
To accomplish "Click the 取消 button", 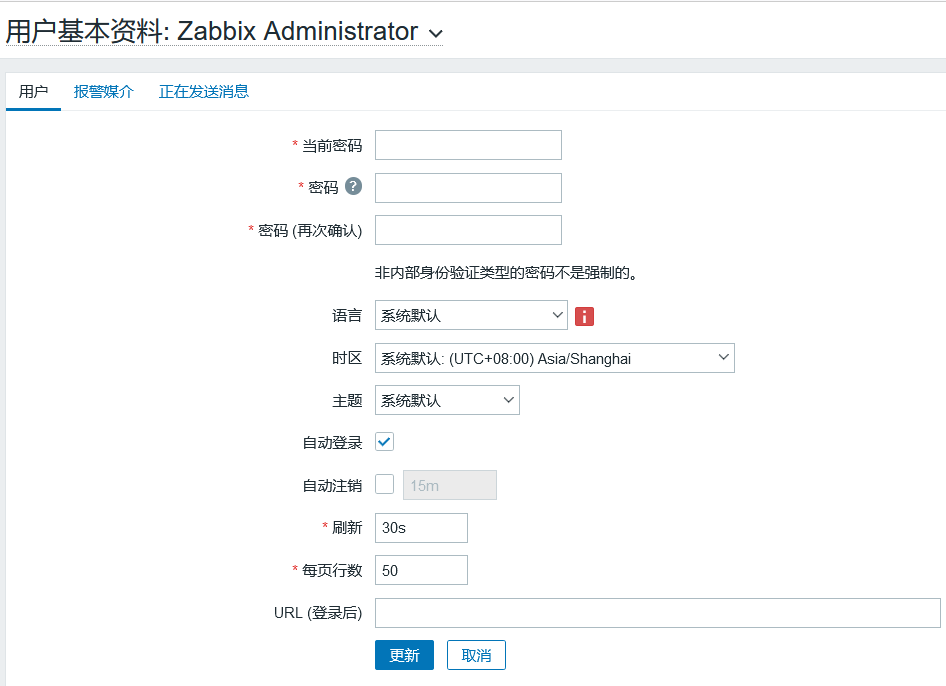I will (476, 655).
